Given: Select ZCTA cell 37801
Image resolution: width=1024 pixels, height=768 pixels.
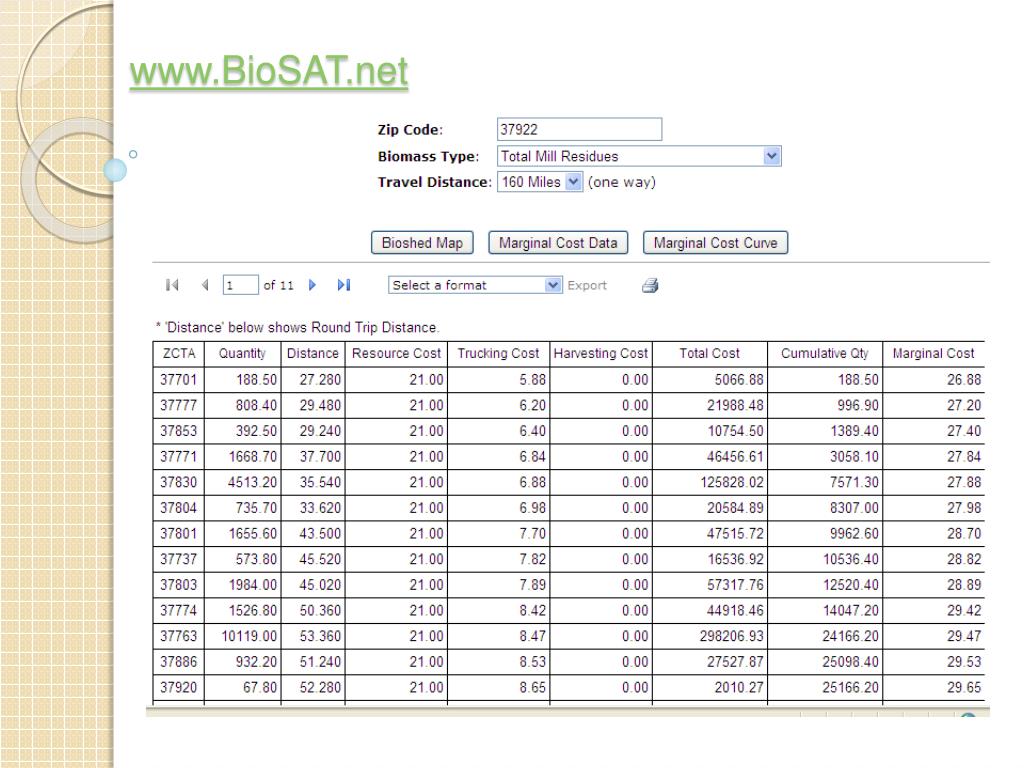Looking at the screenshot, I should coord(178,534).
